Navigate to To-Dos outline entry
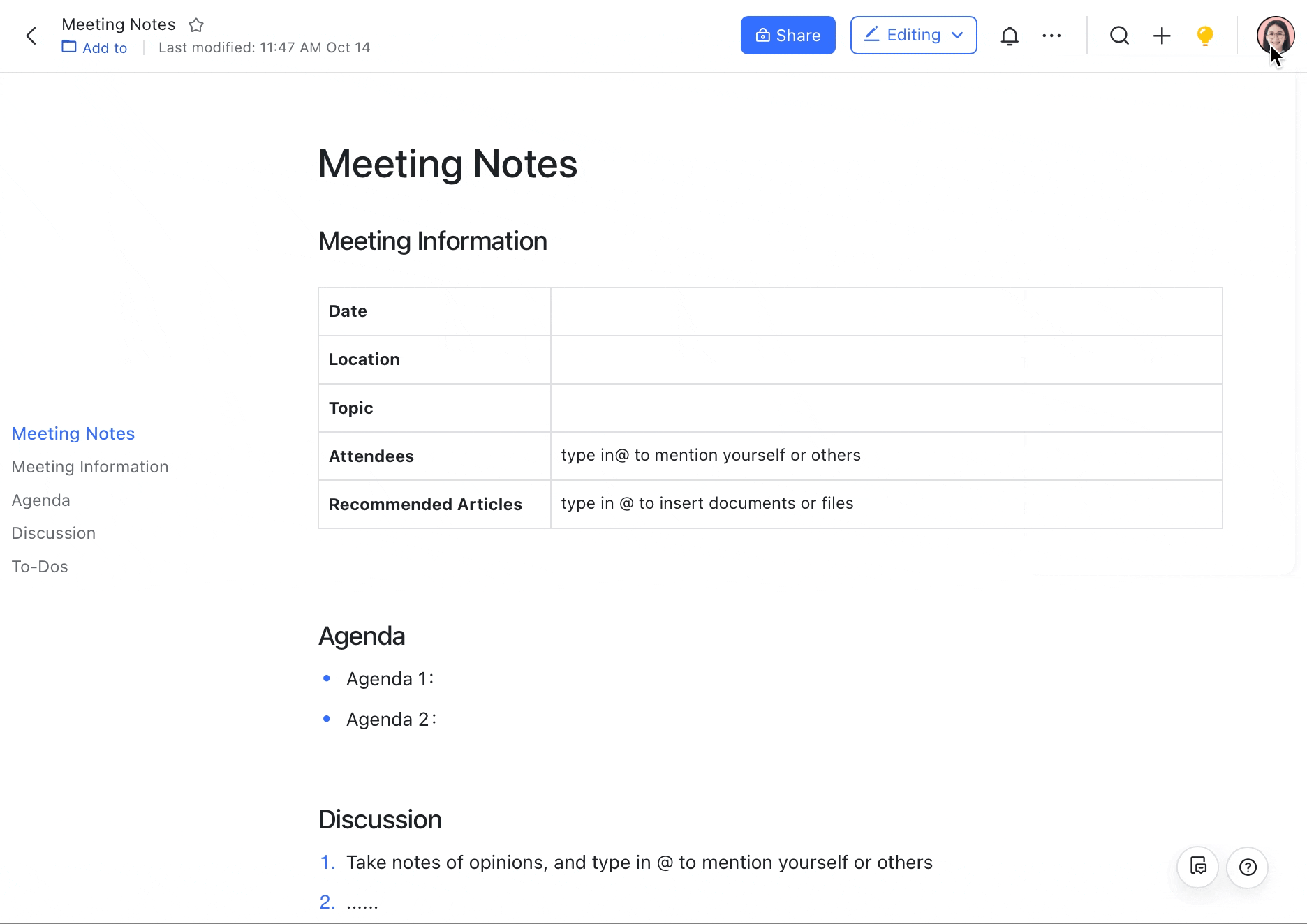1307x924 pixels. click(40, 567)
